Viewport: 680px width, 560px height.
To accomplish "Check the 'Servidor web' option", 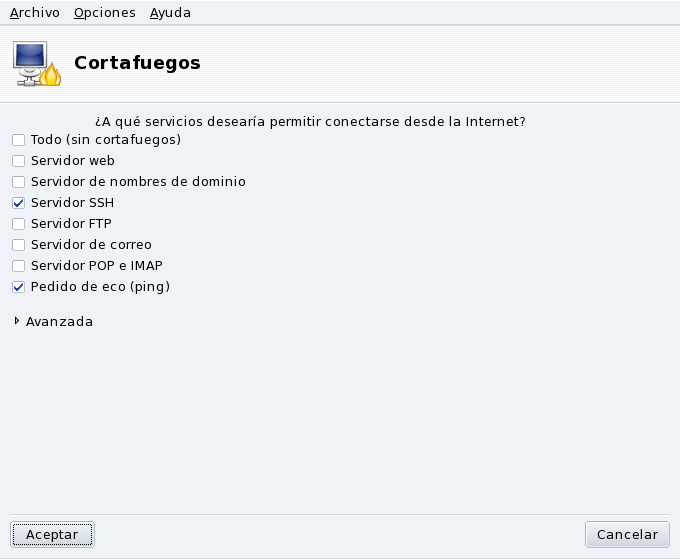I will pos(18,161).
